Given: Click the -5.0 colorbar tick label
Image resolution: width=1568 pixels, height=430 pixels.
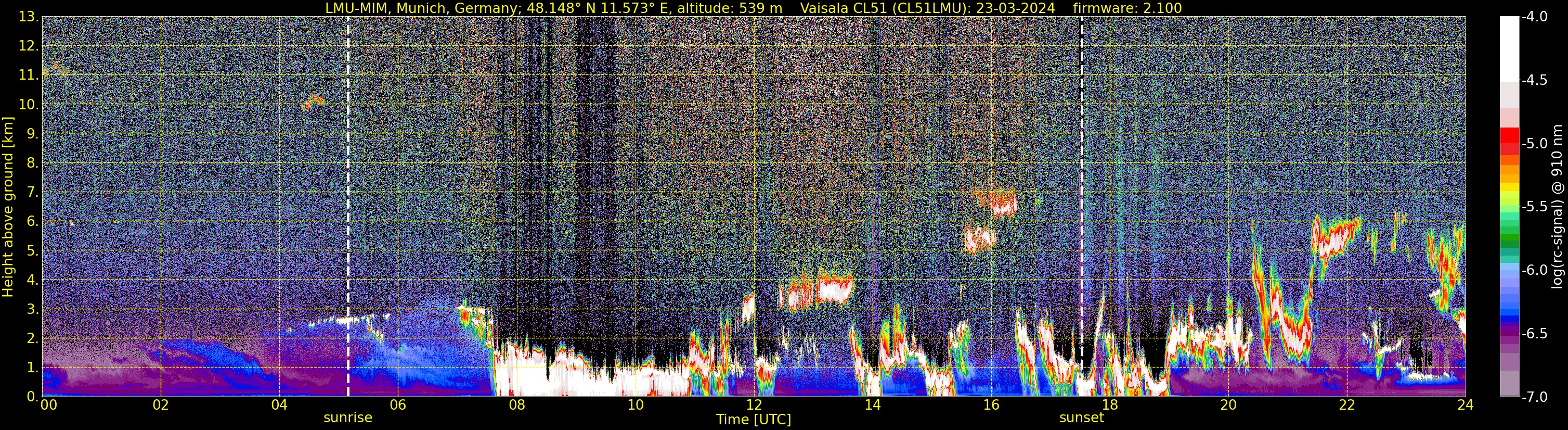Looking at the screenshot, I should [1534, 144].
